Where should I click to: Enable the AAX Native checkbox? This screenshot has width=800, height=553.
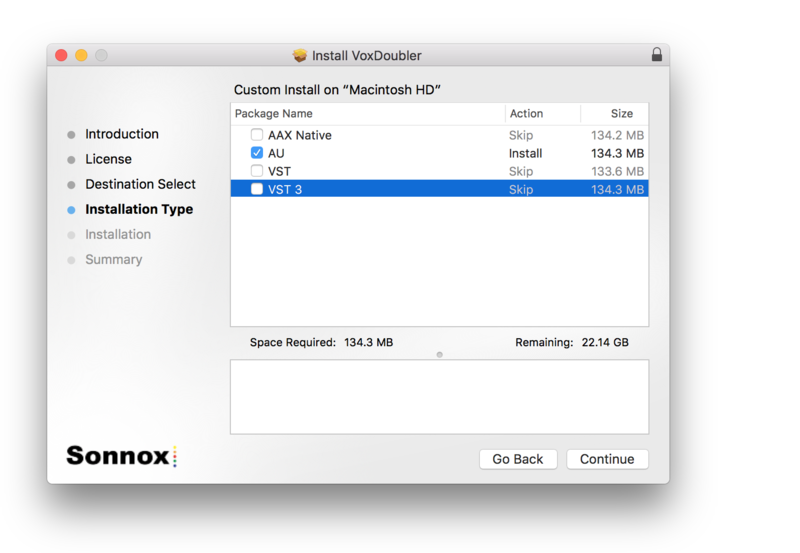pyautogui.click(x=257, y=135)
